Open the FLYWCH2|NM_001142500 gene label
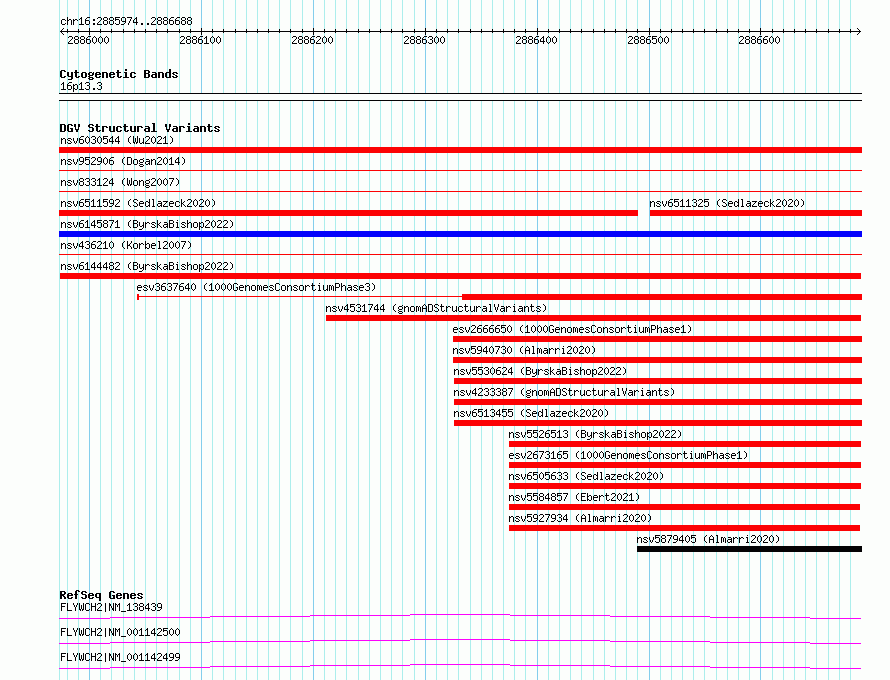 point(120,632)
